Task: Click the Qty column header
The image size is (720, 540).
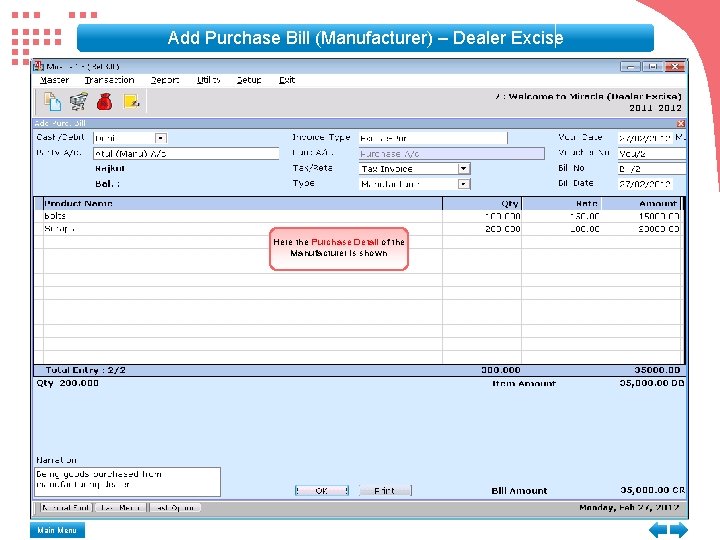Action: coord(482,203)
